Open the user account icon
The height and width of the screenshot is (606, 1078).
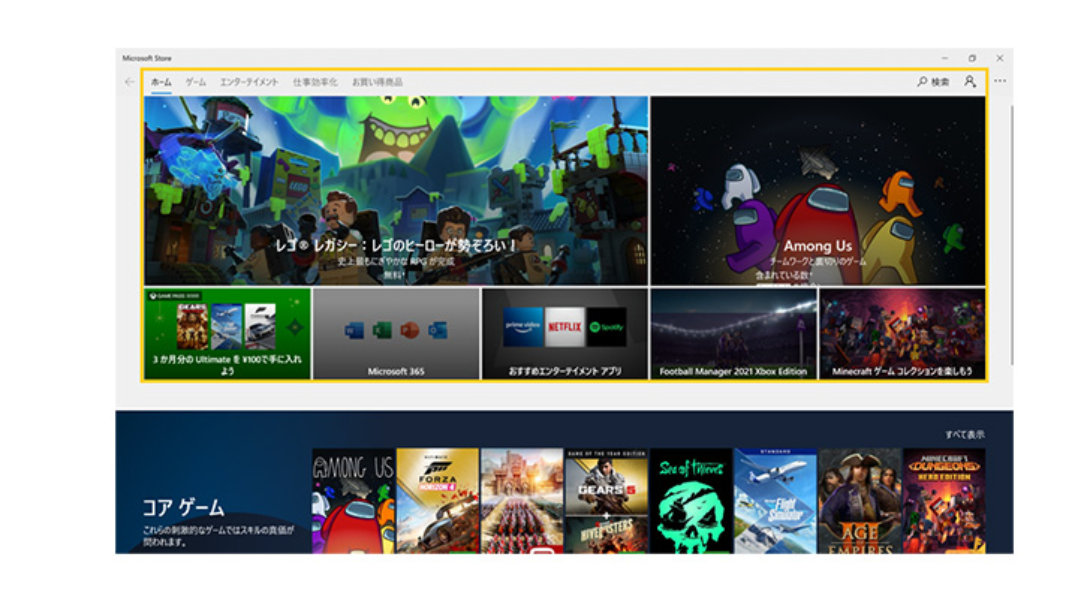[969, 81]
